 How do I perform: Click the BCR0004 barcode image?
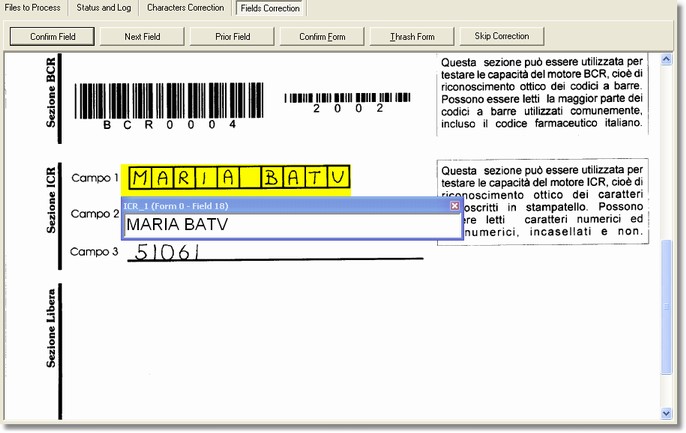click(169, 106)
